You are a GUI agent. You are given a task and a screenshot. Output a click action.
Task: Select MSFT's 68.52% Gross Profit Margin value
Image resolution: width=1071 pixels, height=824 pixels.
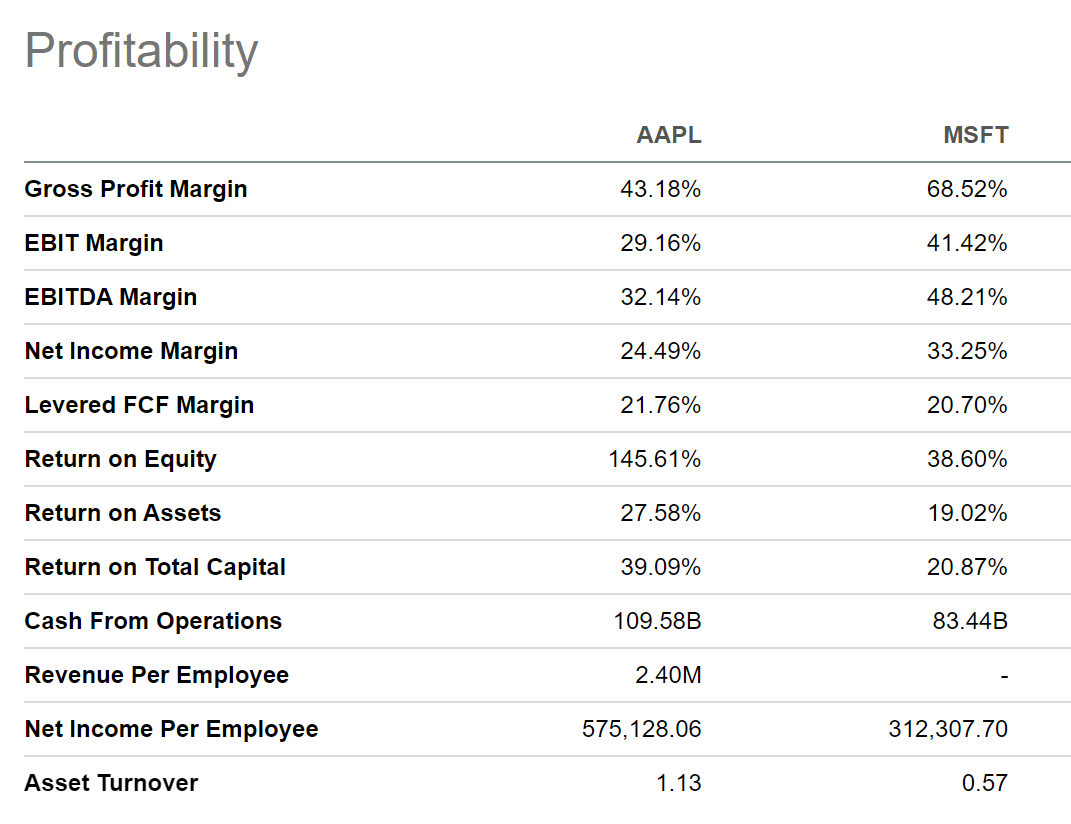coord(967,189)
